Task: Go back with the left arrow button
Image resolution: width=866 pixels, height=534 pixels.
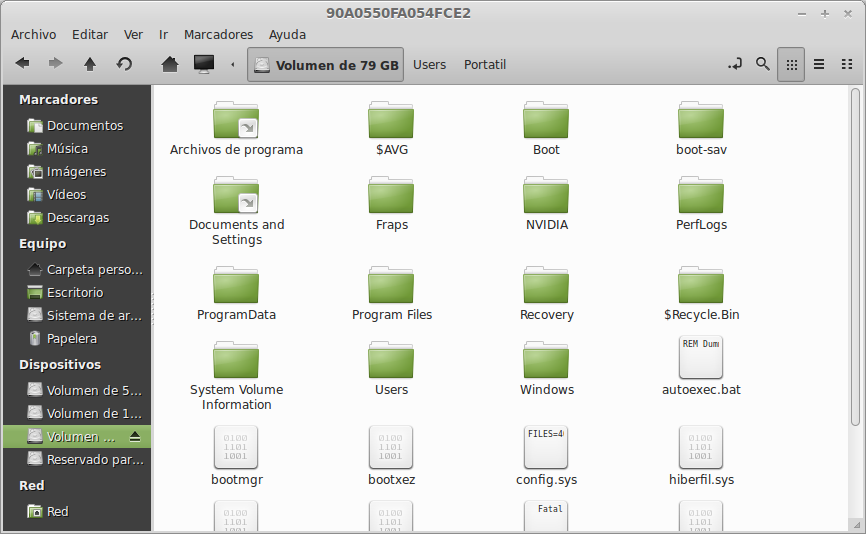Action: (x=22, y=64)
